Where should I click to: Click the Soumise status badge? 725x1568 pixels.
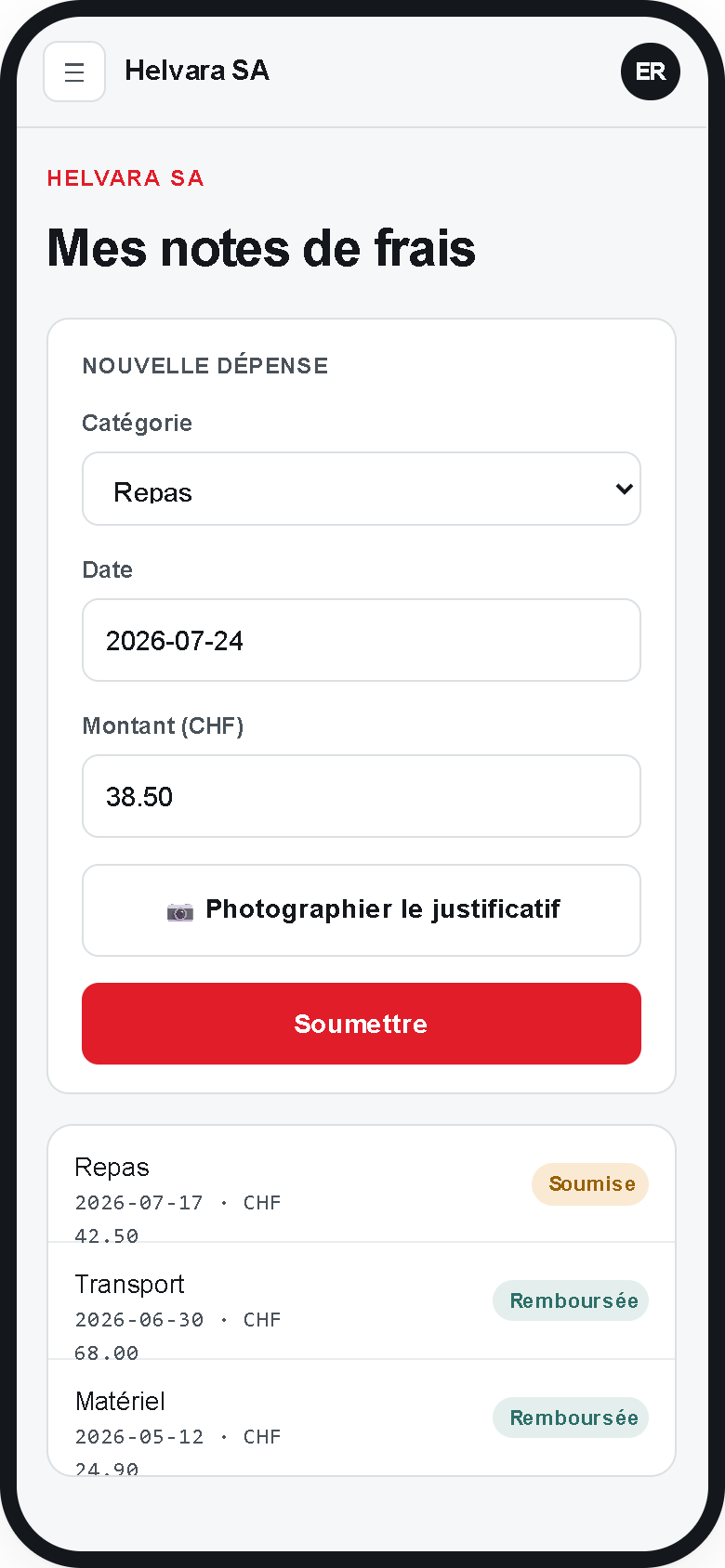[x=590, y=1184]
